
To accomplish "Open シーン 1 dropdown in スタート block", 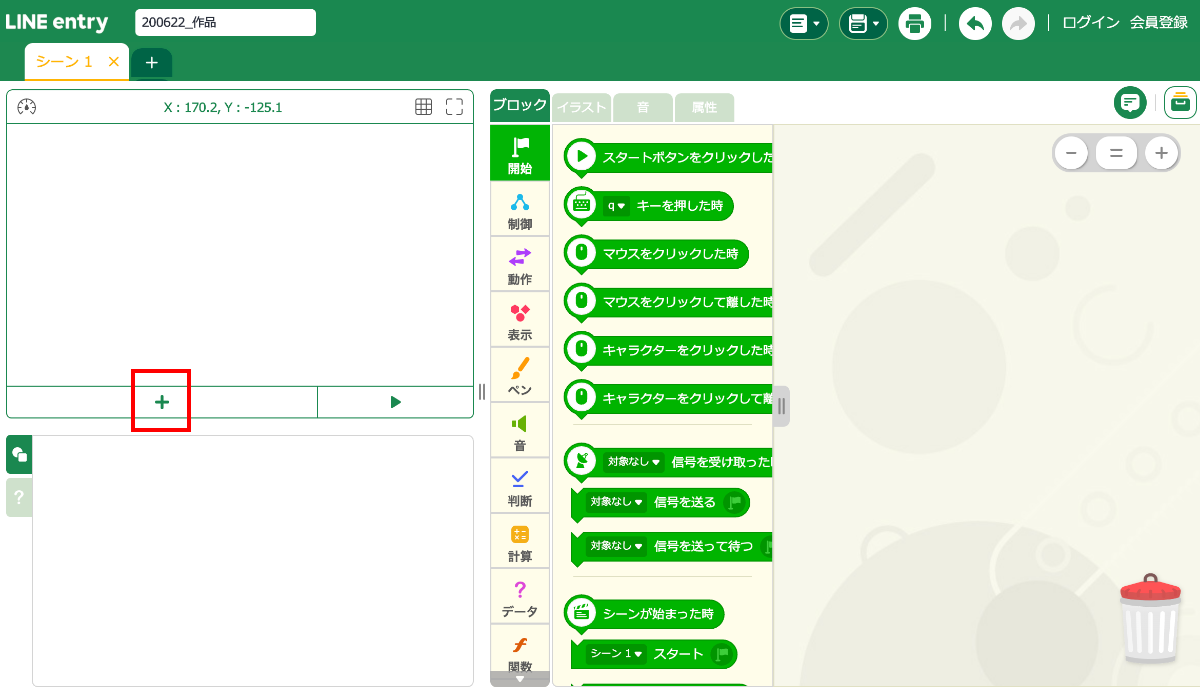I will [x=616, y=654].
